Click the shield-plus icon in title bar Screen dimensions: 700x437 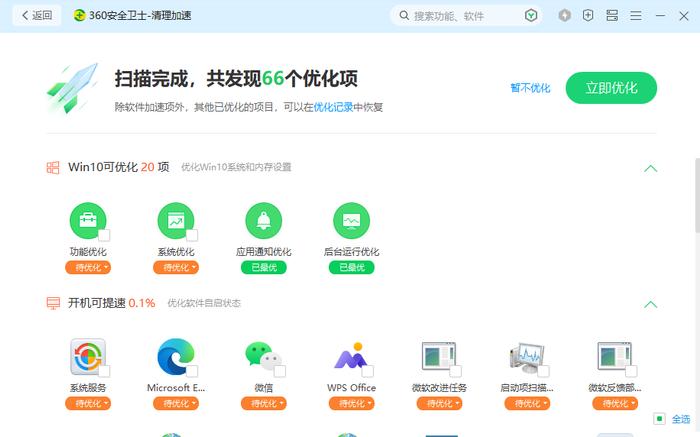pos(588,16)
